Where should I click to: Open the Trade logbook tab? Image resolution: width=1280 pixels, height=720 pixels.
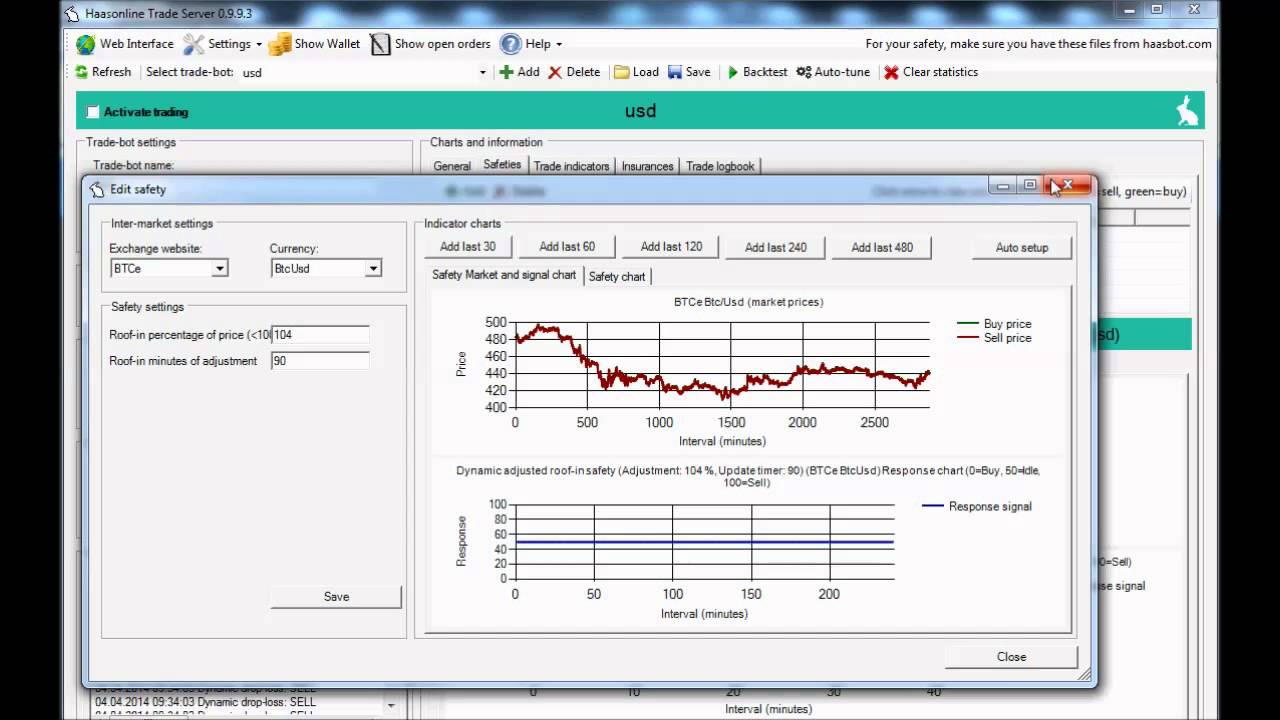[720, 166]
